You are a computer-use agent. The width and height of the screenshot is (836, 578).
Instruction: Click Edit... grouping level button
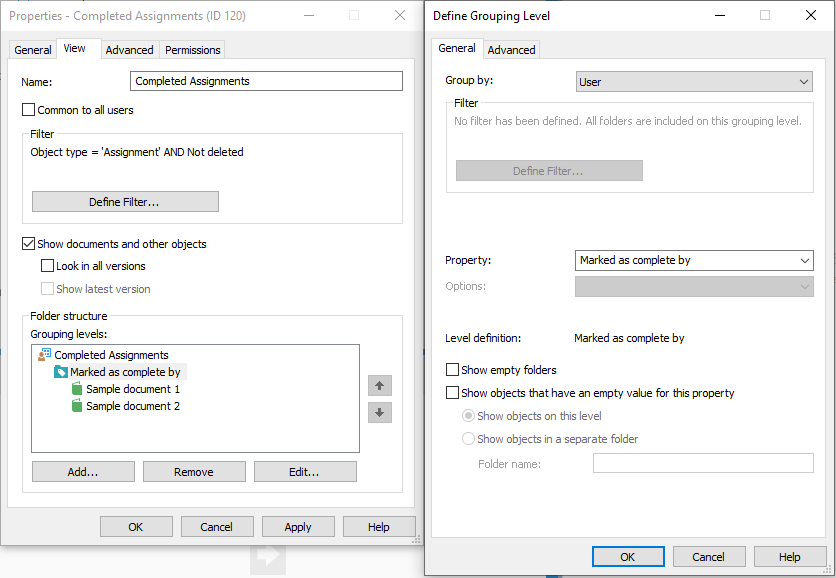tap(305, 471)
